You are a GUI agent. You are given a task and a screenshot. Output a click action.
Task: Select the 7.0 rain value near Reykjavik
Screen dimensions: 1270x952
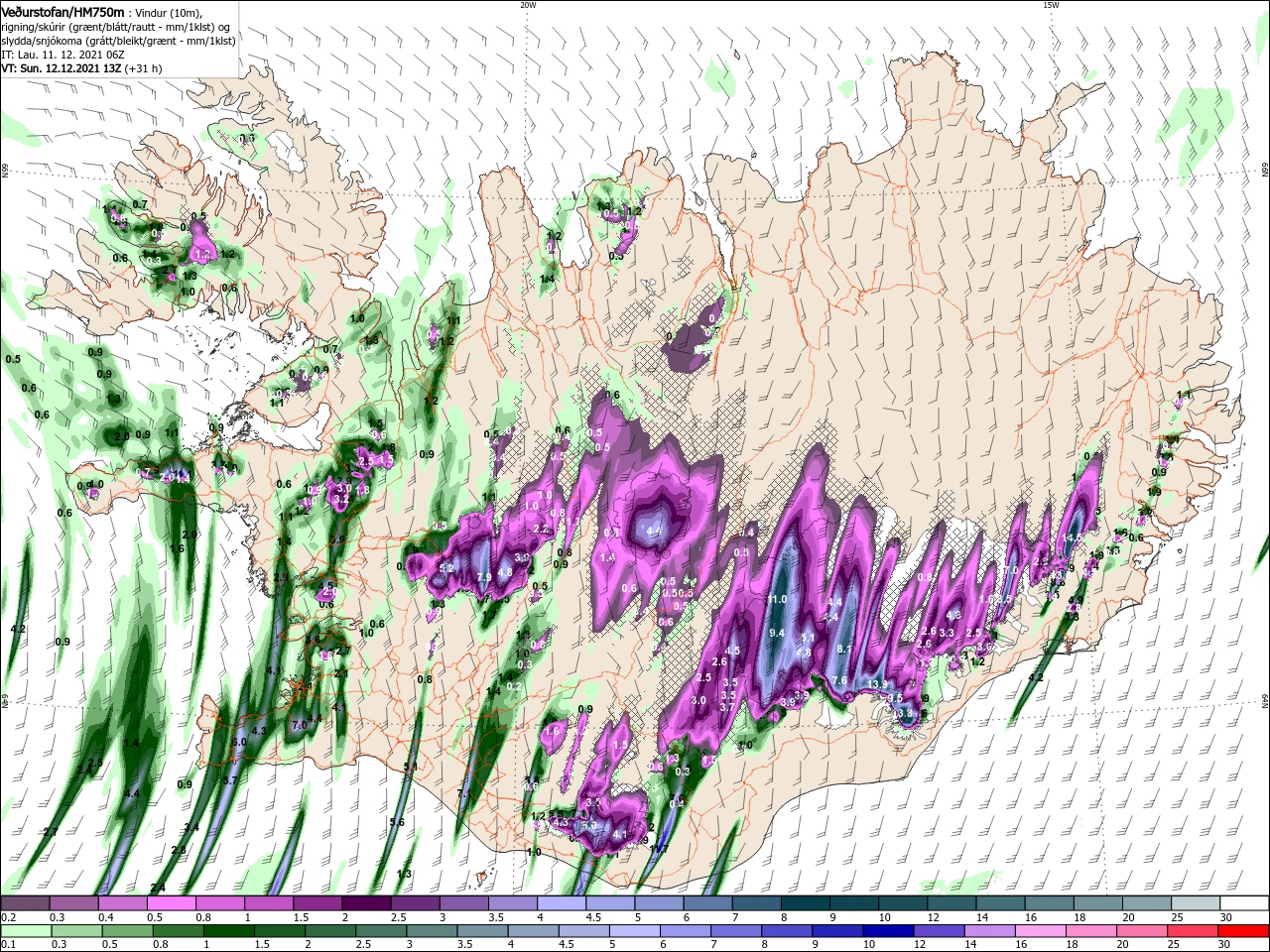point(299,725)
